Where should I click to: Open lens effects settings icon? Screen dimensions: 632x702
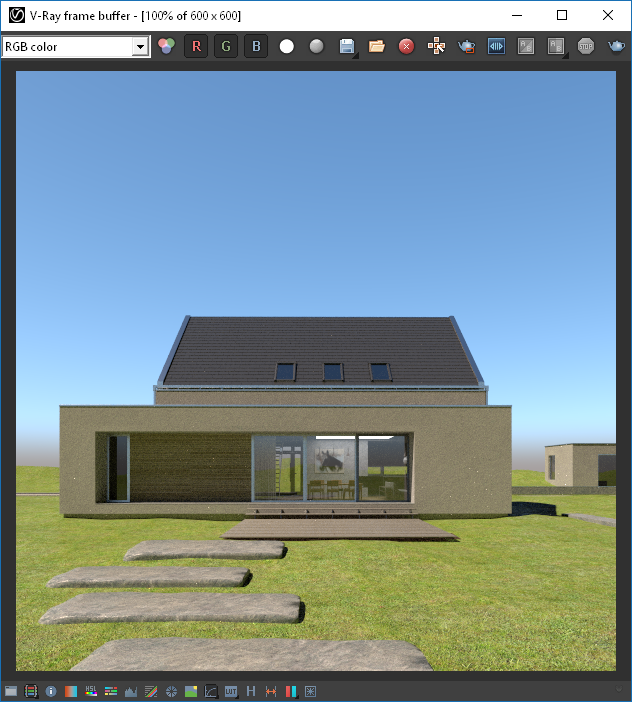(x=310, y=691)
